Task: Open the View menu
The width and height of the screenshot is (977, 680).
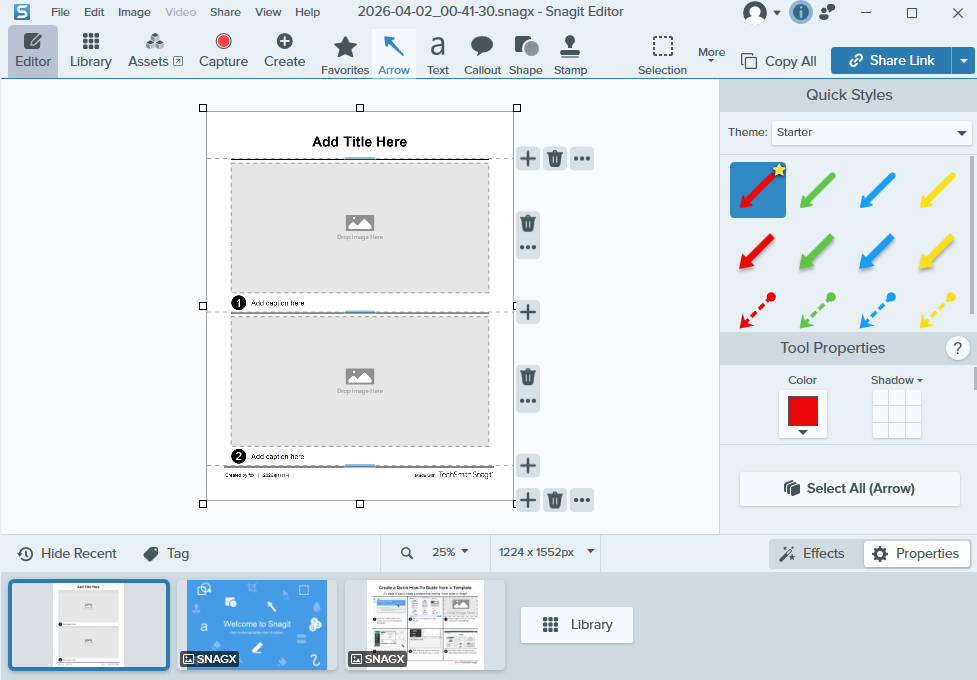Action: (x=268, y=12)
